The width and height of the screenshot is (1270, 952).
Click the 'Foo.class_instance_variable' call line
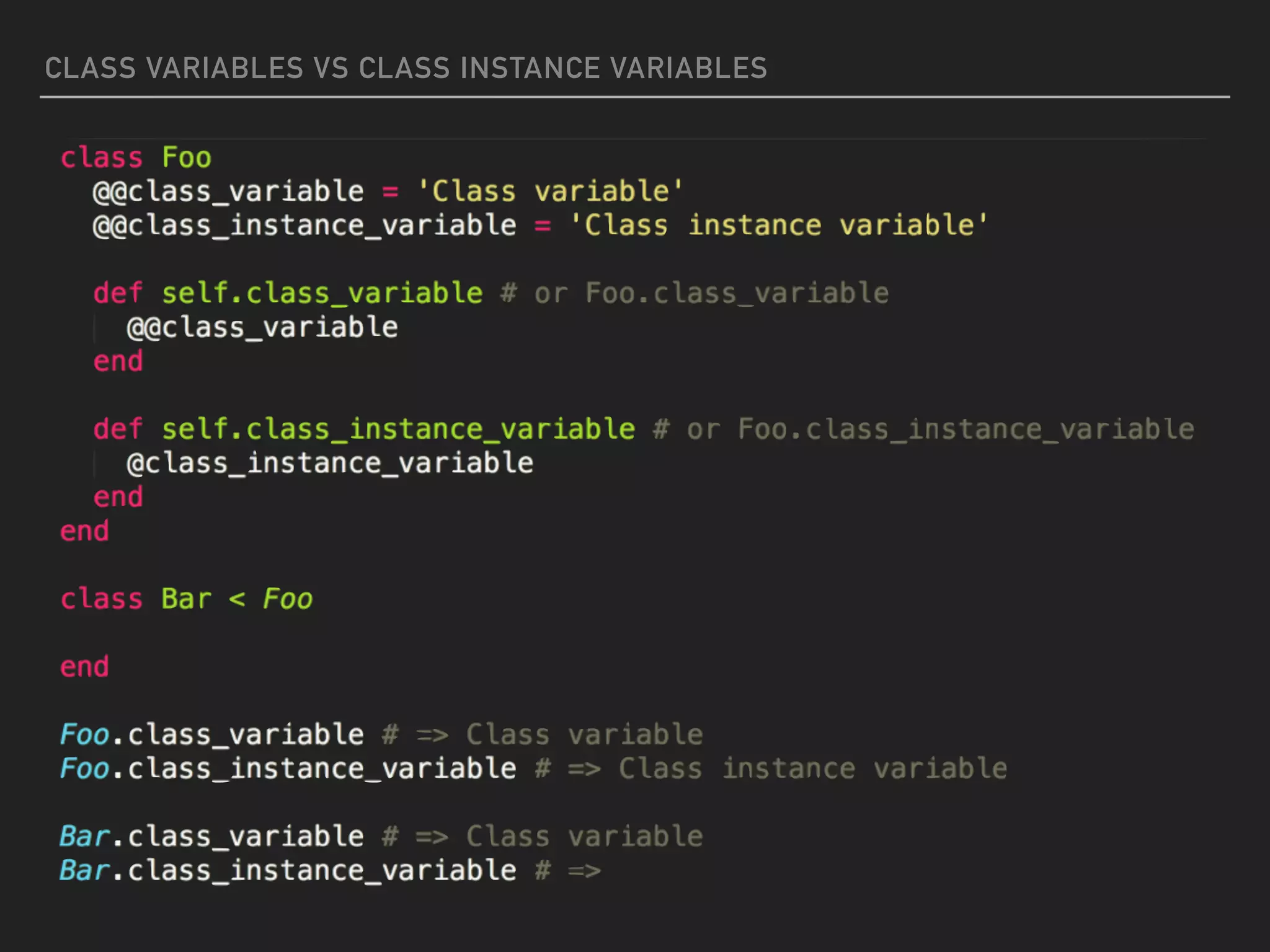coord(533,769)
